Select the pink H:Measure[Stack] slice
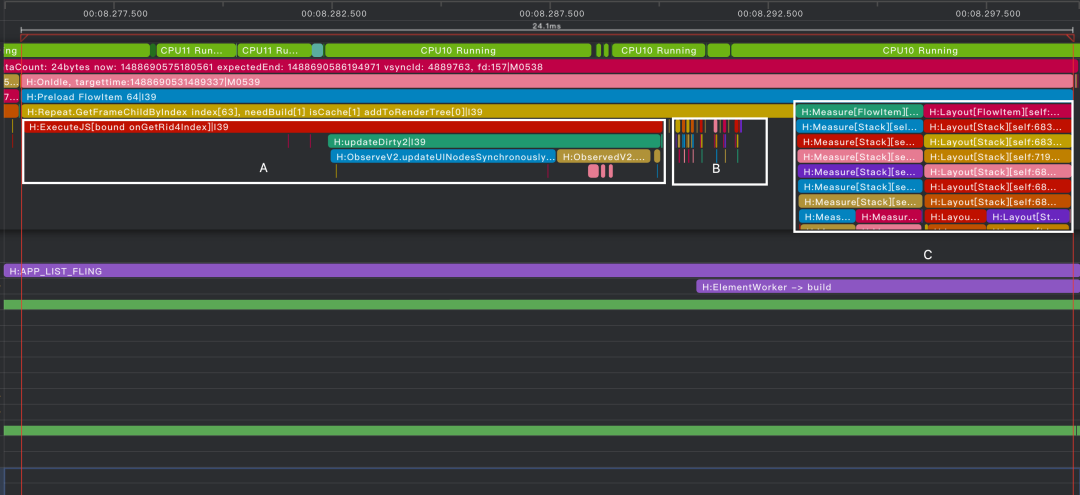 (860, 157)
